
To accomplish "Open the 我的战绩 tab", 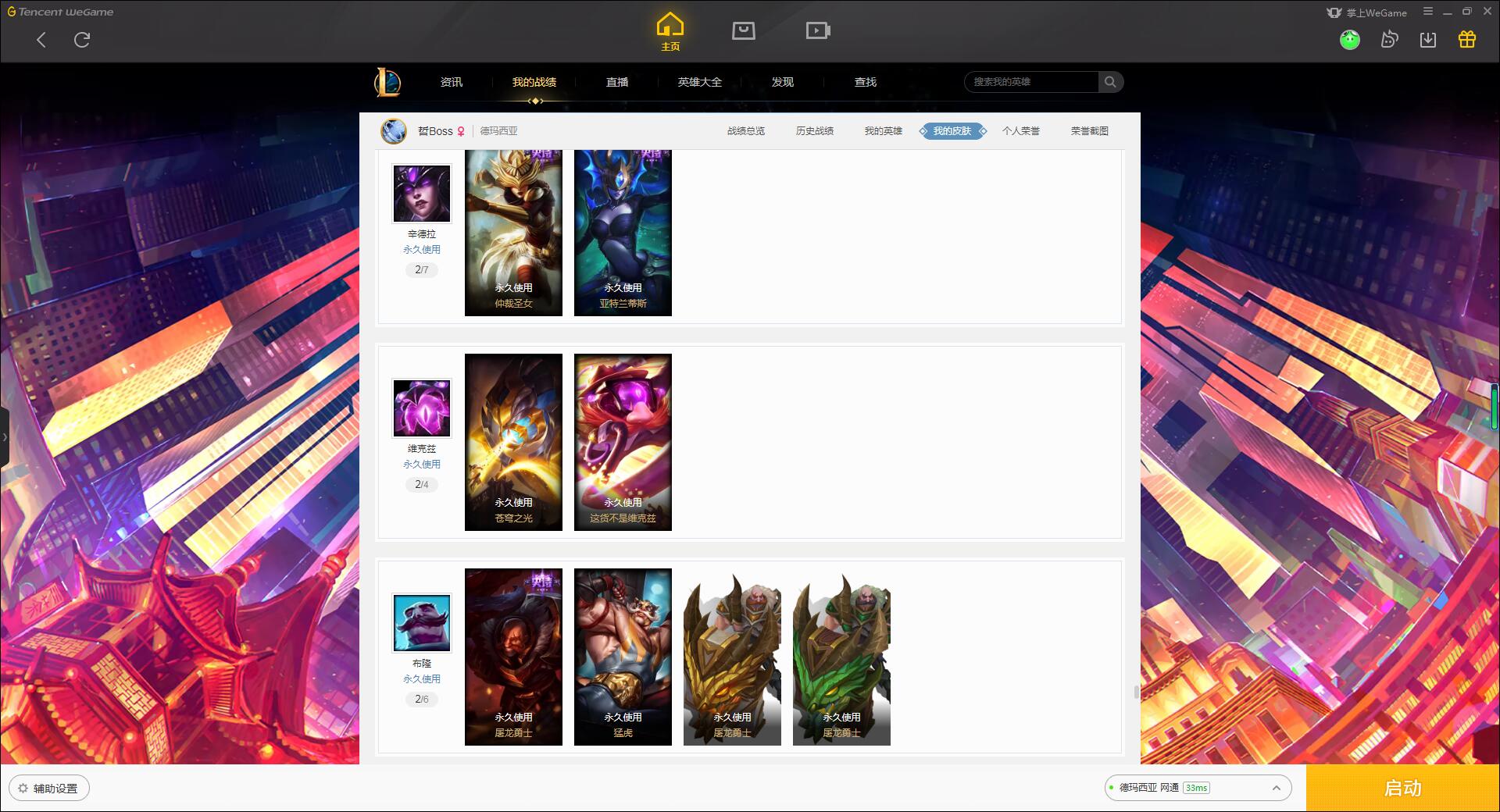I will click(x=534, y=82).
